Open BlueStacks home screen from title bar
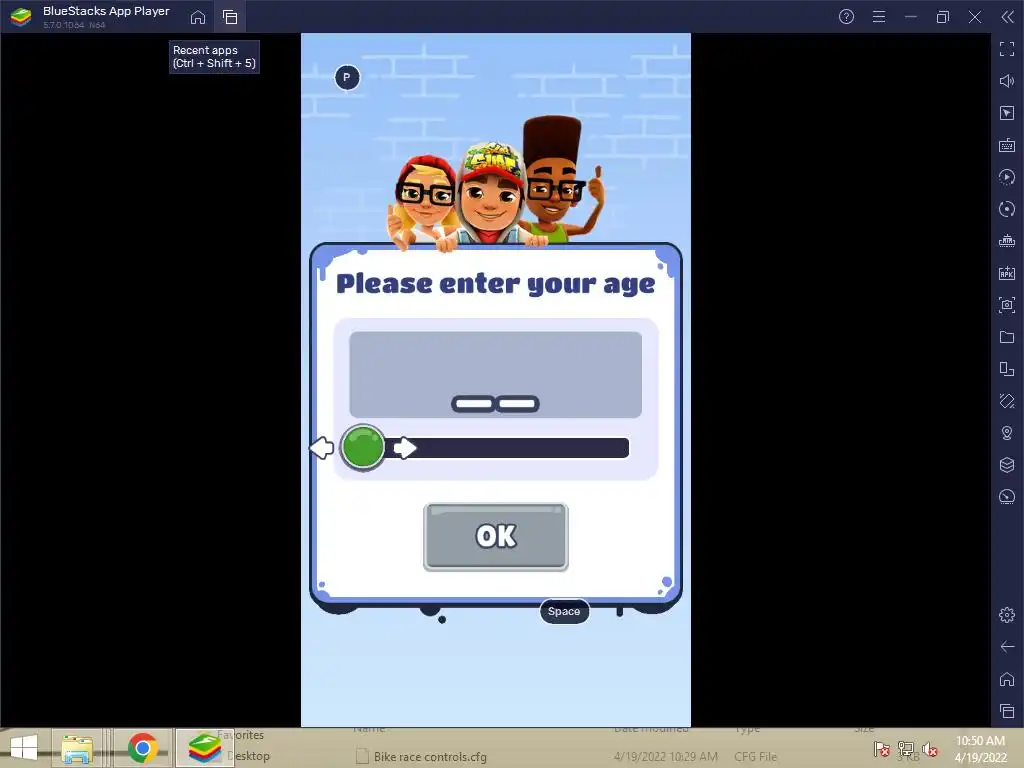1024x768 pixels. 197,17
